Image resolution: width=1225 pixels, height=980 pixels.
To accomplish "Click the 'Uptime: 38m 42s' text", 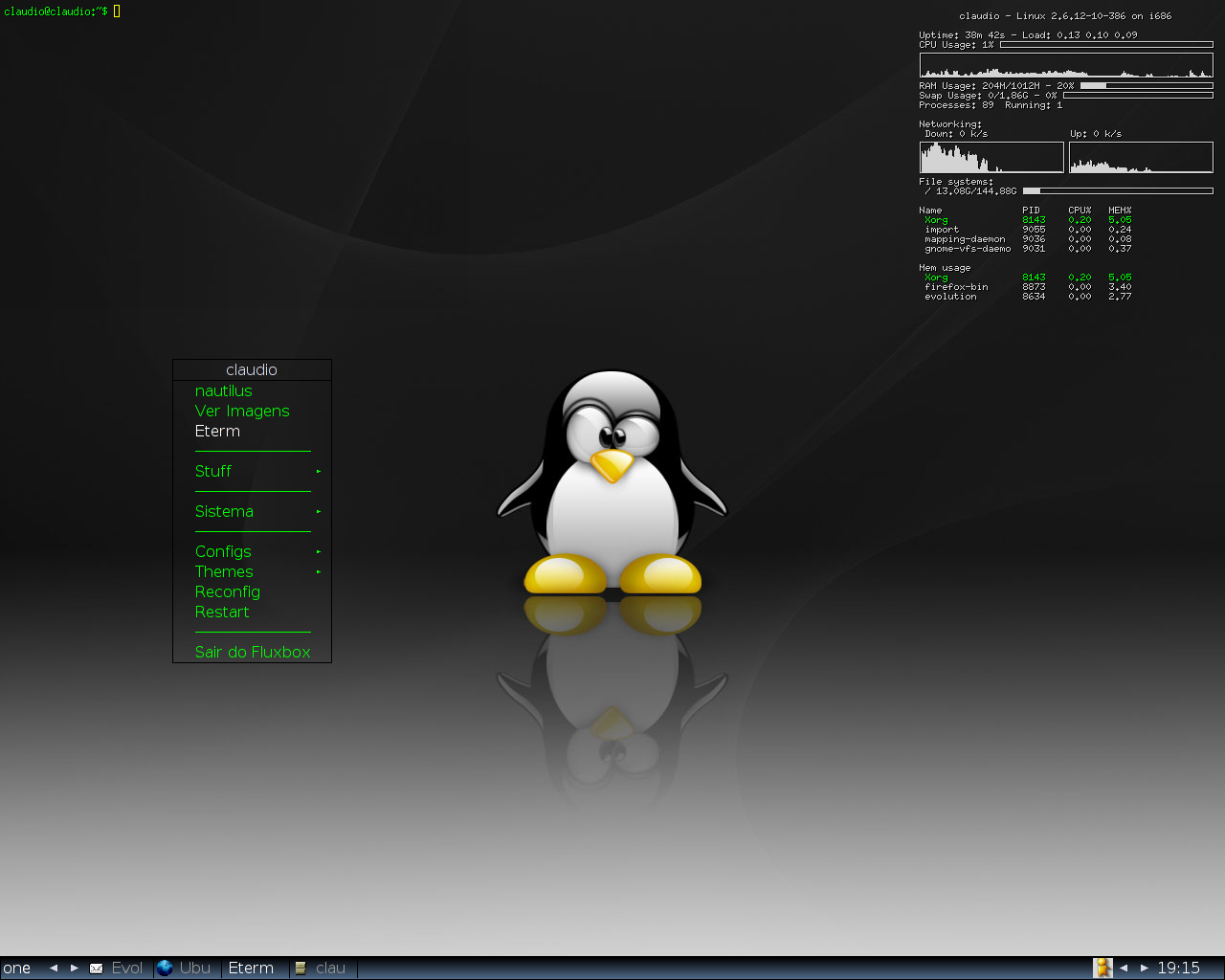I will pos(962,35).
